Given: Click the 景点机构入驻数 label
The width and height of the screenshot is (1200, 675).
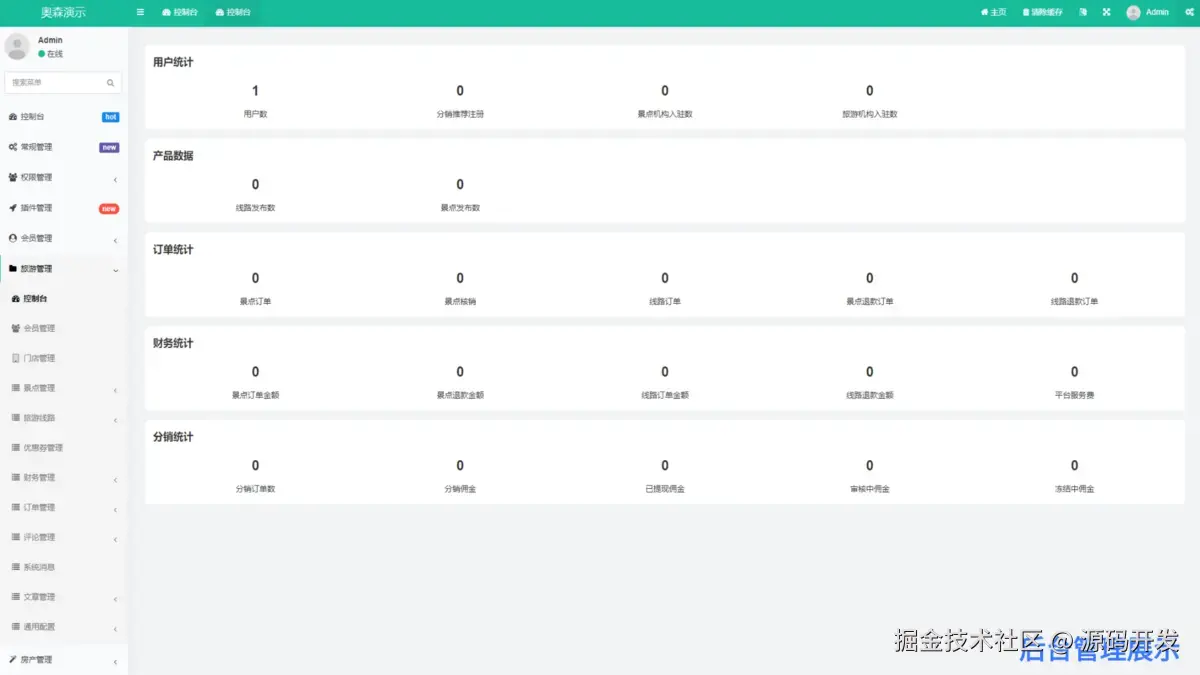Looking at the screenshot, I should pos(665,114).
